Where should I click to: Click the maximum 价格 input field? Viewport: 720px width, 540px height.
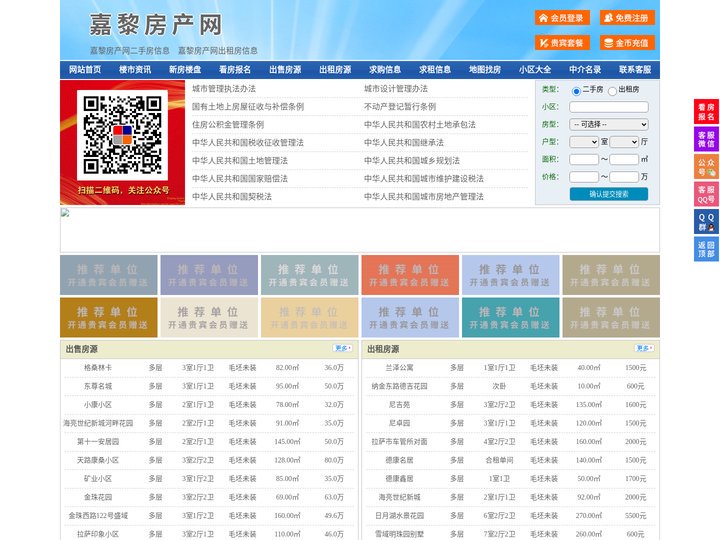[624, 177]
